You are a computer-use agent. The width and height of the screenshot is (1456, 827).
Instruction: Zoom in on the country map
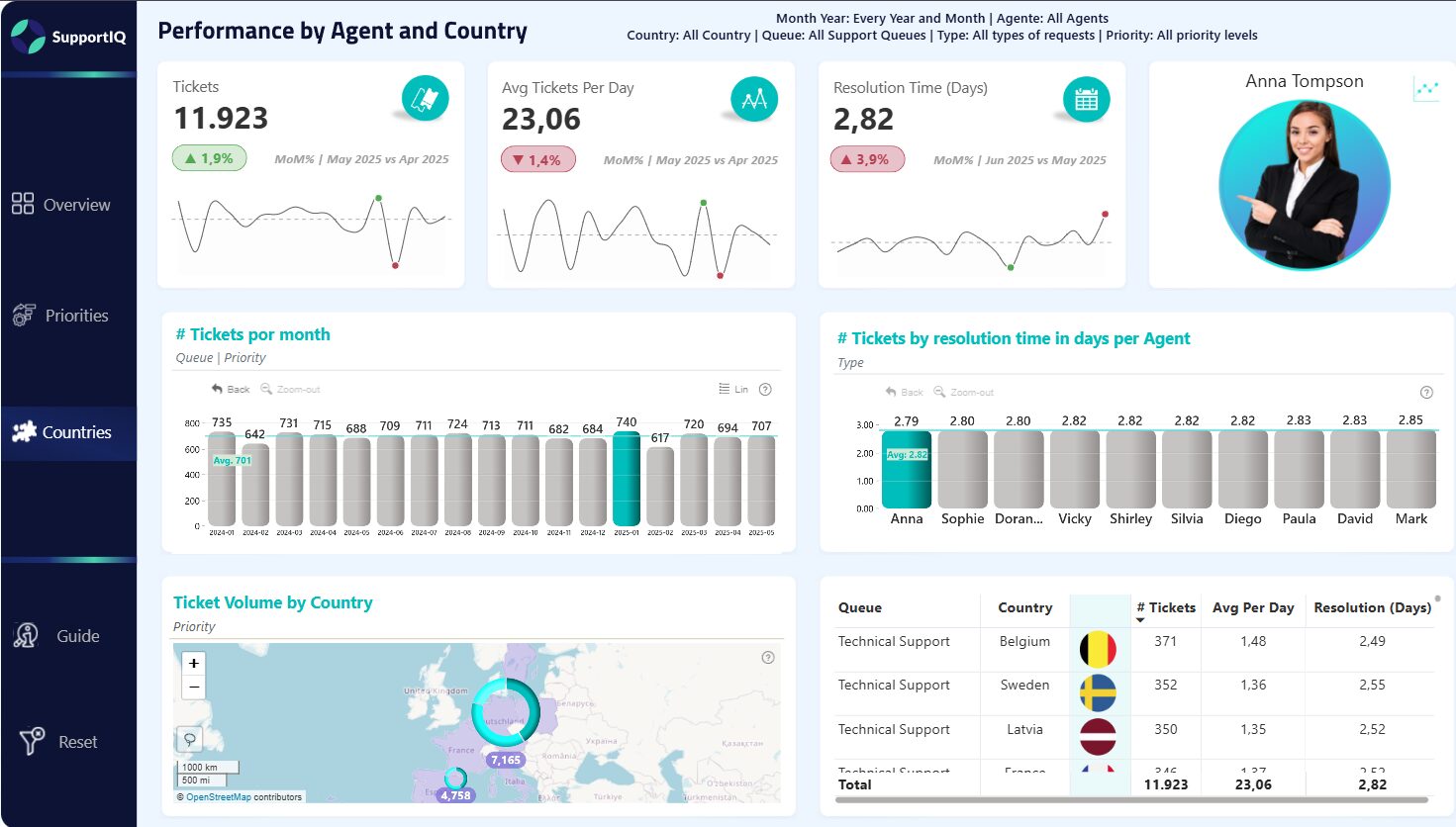[194, 663]
